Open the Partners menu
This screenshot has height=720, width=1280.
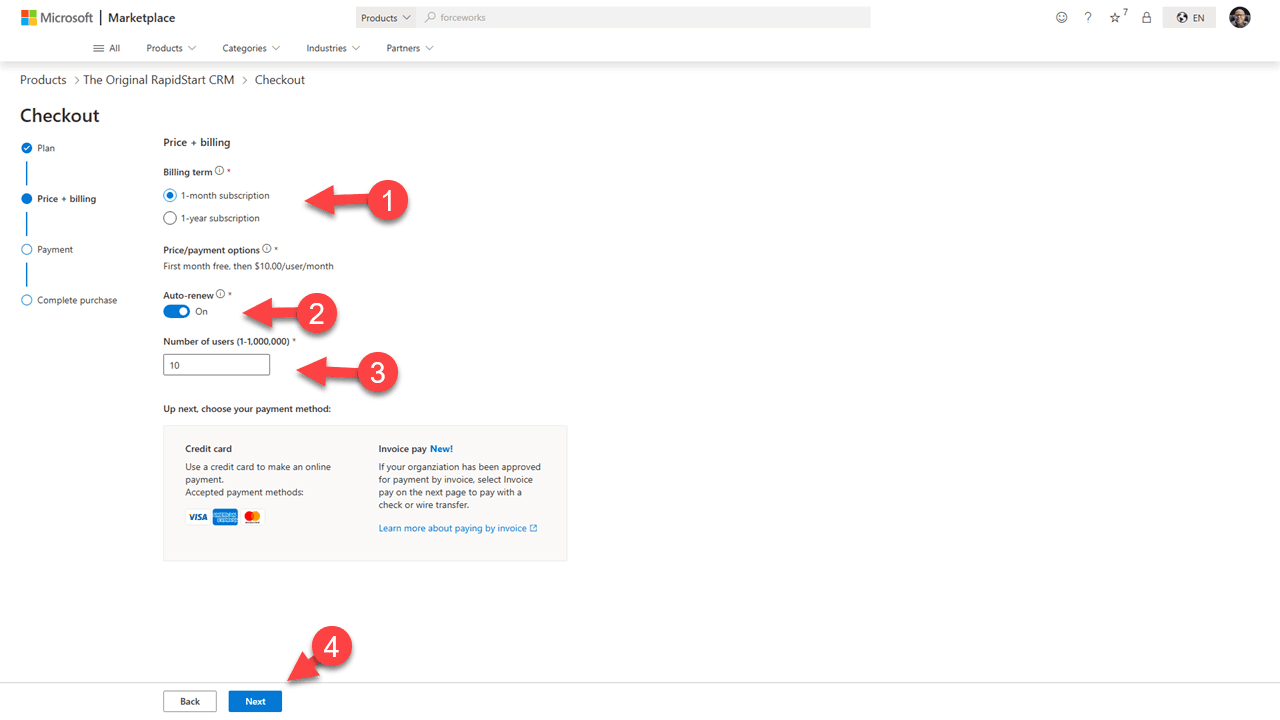pyautogui.click(x=410, y=48)
